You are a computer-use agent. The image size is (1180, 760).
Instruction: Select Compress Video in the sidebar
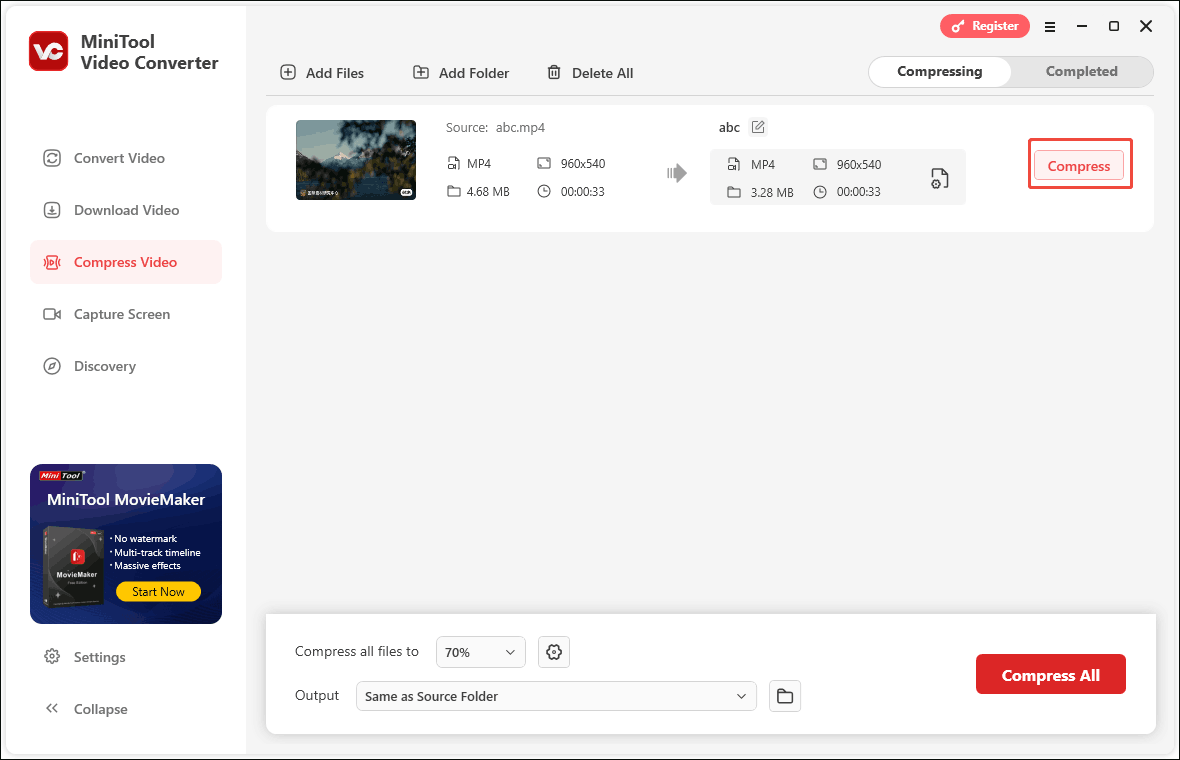(x=126, y=262)
